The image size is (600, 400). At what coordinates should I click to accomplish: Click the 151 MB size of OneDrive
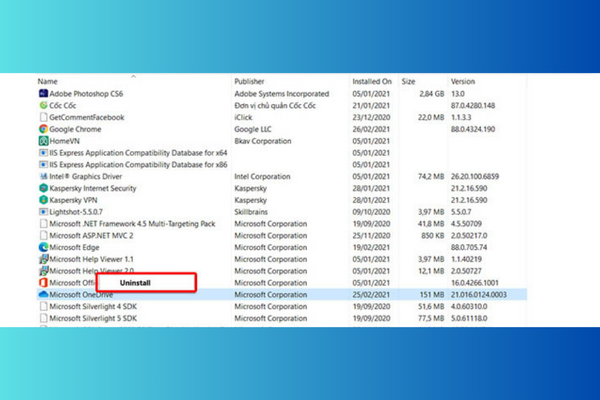432,294
